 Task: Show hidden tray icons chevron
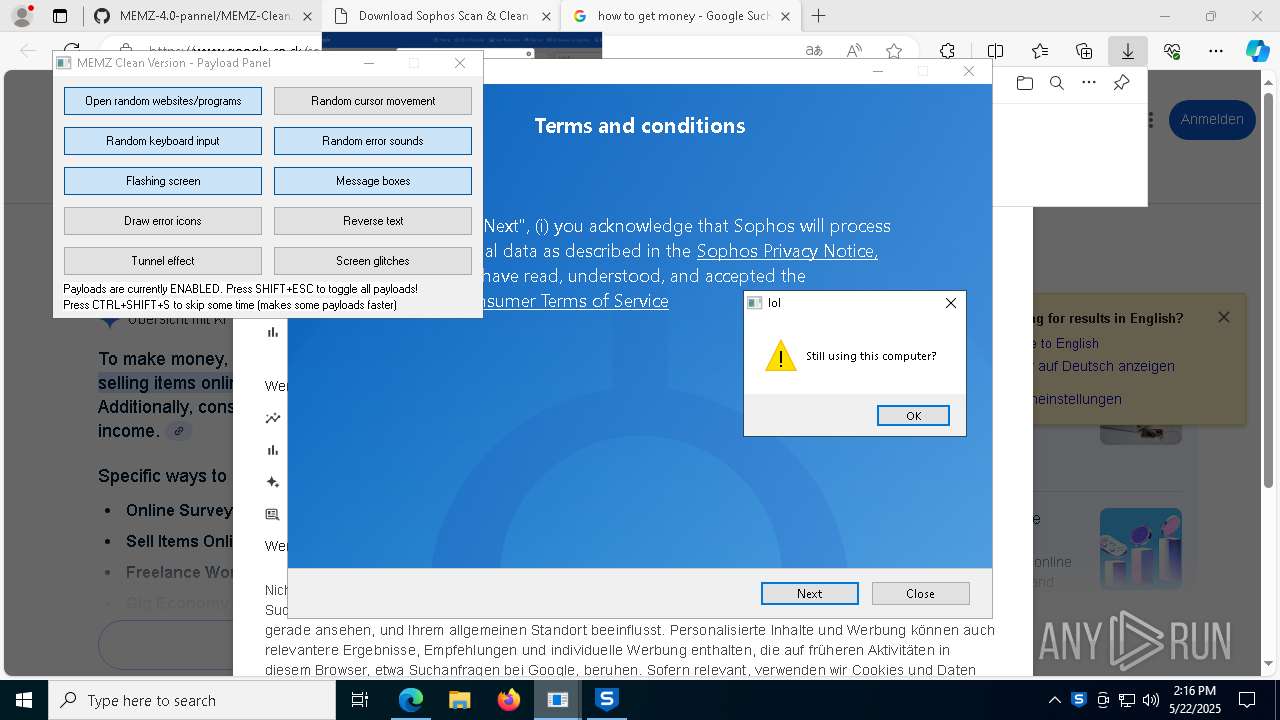(1054, 700)
